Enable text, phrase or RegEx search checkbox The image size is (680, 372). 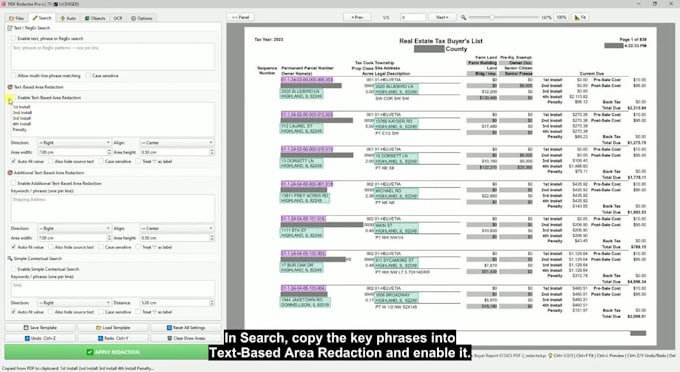tap(13, 39)
